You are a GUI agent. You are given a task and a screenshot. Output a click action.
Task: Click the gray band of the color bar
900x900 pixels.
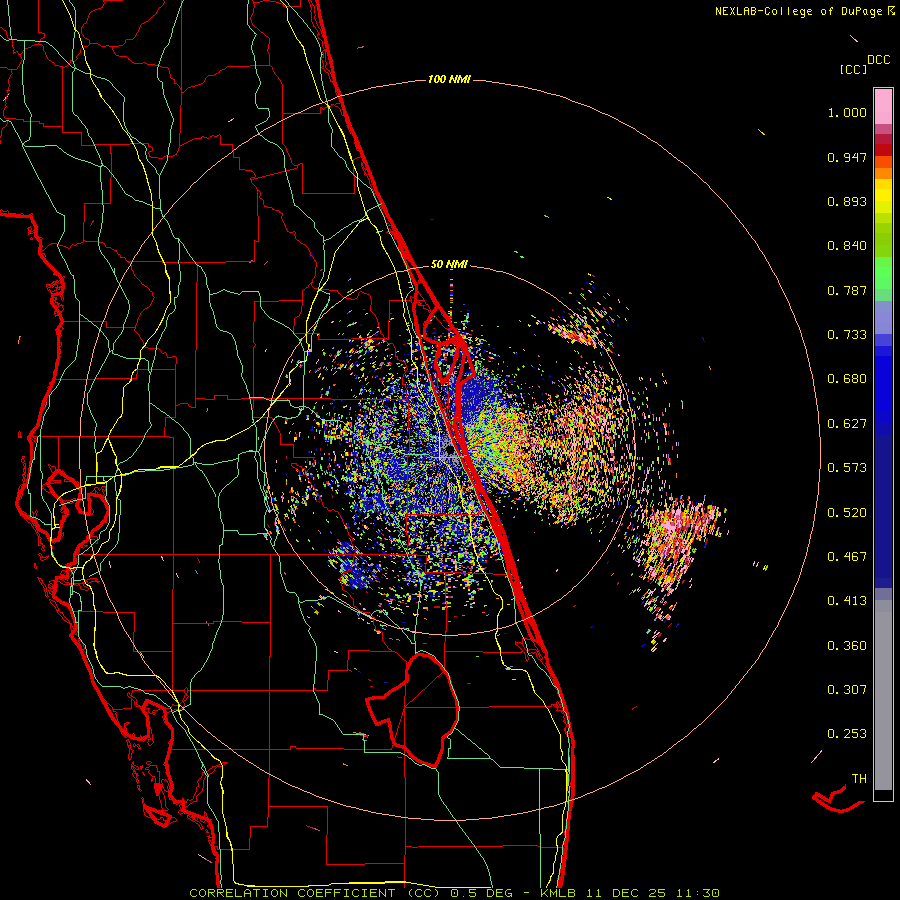pyautogui.click(x=883, y=695)
